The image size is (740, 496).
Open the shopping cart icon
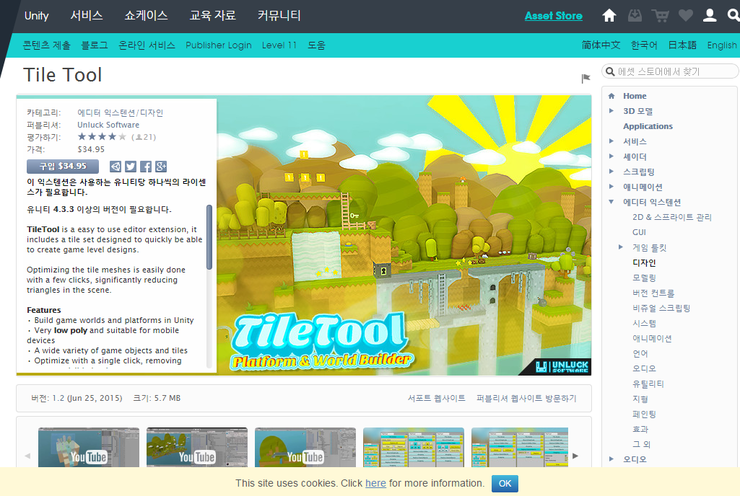(660, 16)
